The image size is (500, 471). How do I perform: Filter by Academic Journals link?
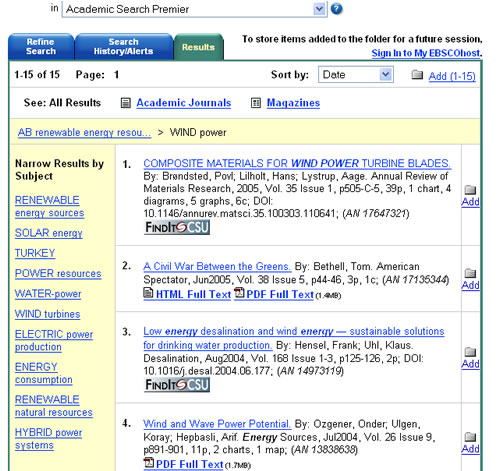(x=184, y=103)
